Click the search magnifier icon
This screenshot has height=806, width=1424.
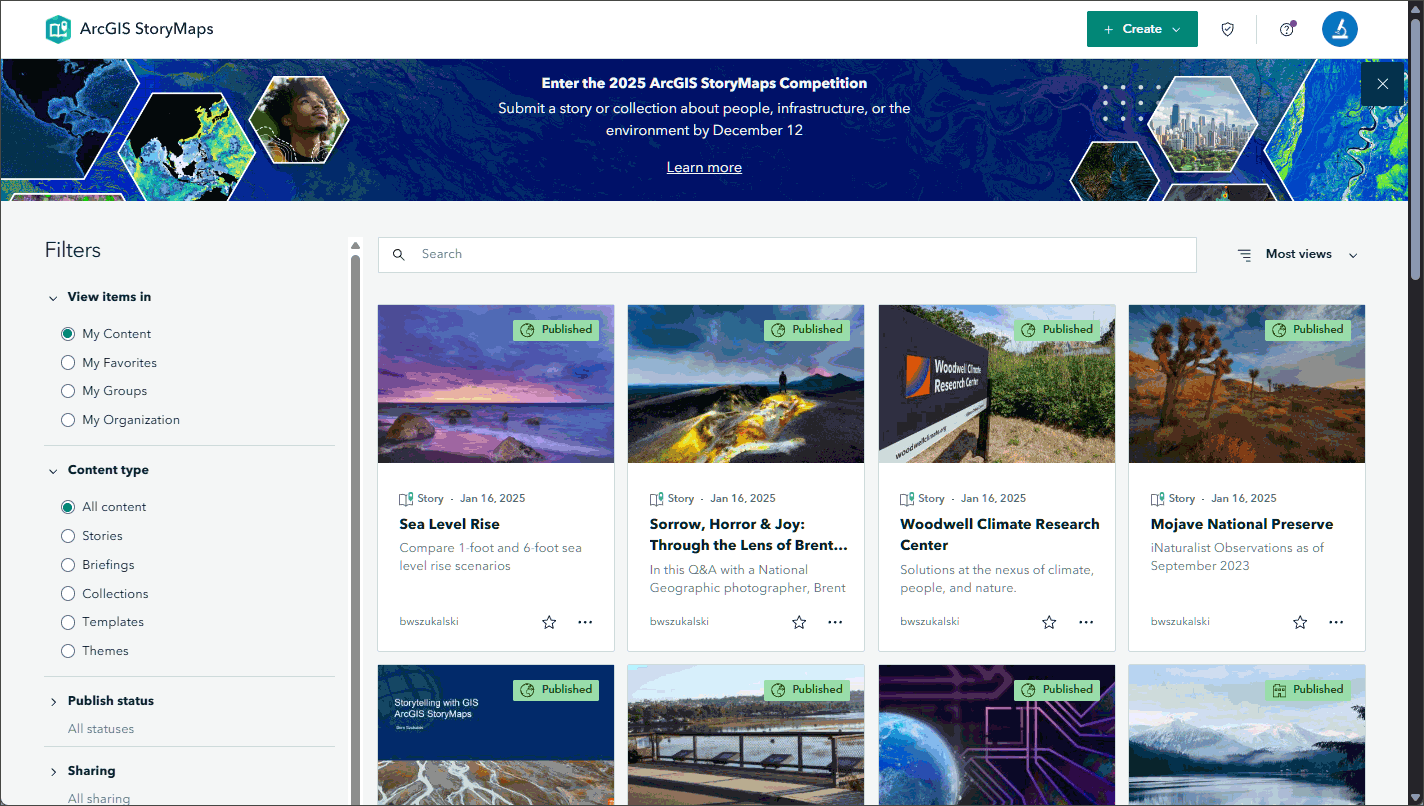[399, 254]
